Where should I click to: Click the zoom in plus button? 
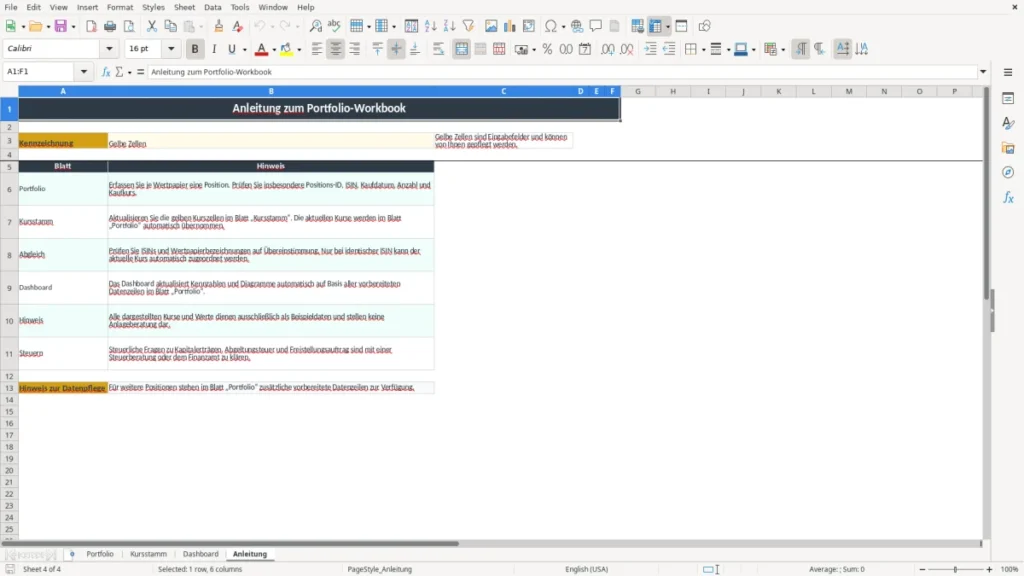click(x=989, y=569)
